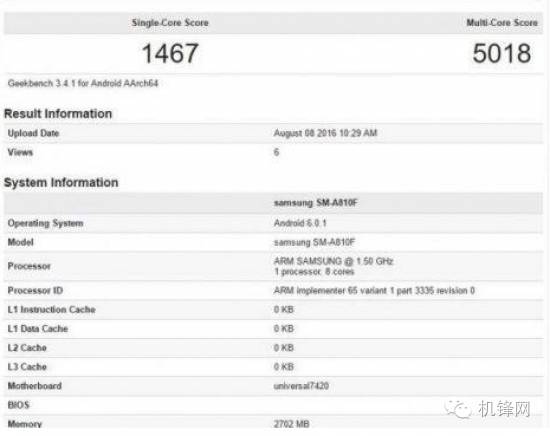Click the L1 Instruction Cache label
Image resolution: width=550 pixels, height=436 pixels.
coord(52,310)
